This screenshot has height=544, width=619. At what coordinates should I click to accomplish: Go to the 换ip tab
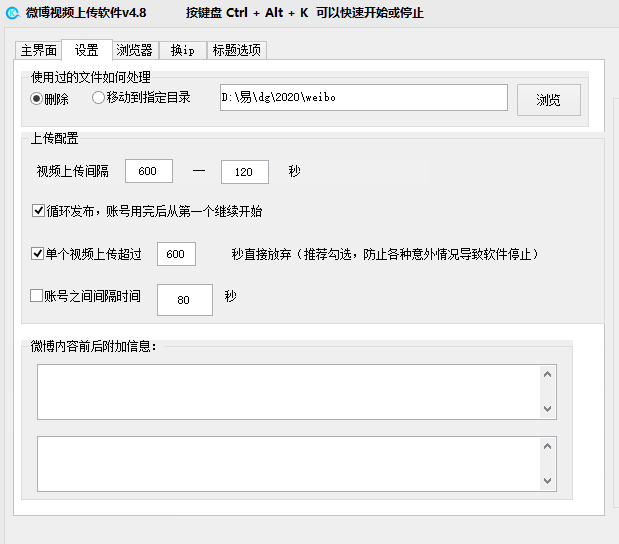point(183,50)
